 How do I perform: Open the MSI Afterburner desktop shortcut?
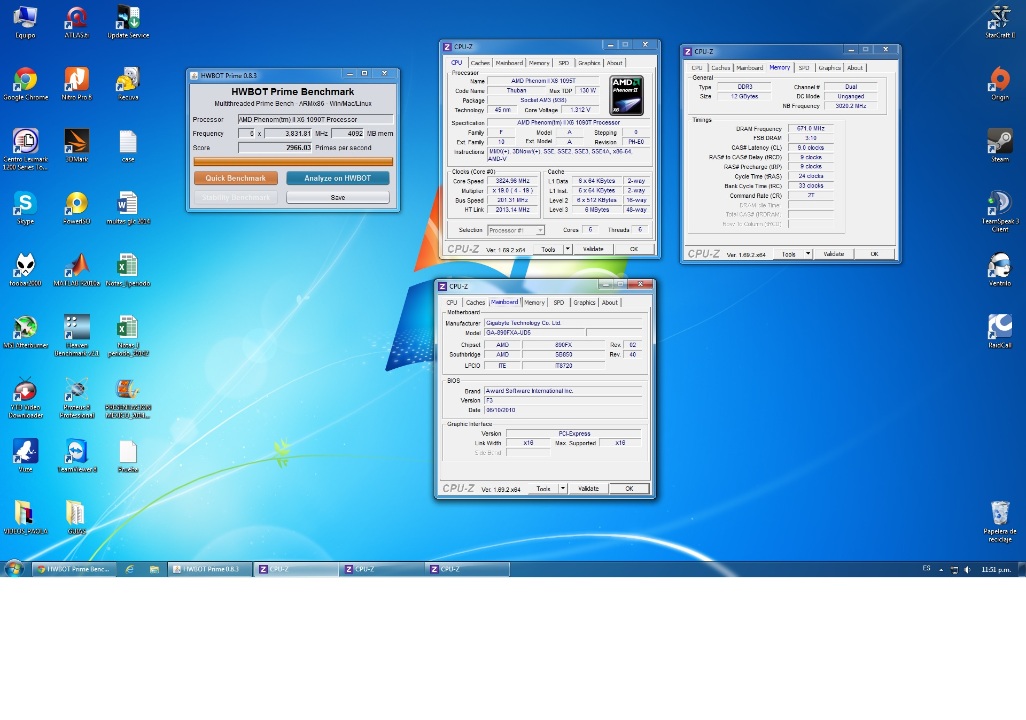pyautogui.click(x=26, y=331)
